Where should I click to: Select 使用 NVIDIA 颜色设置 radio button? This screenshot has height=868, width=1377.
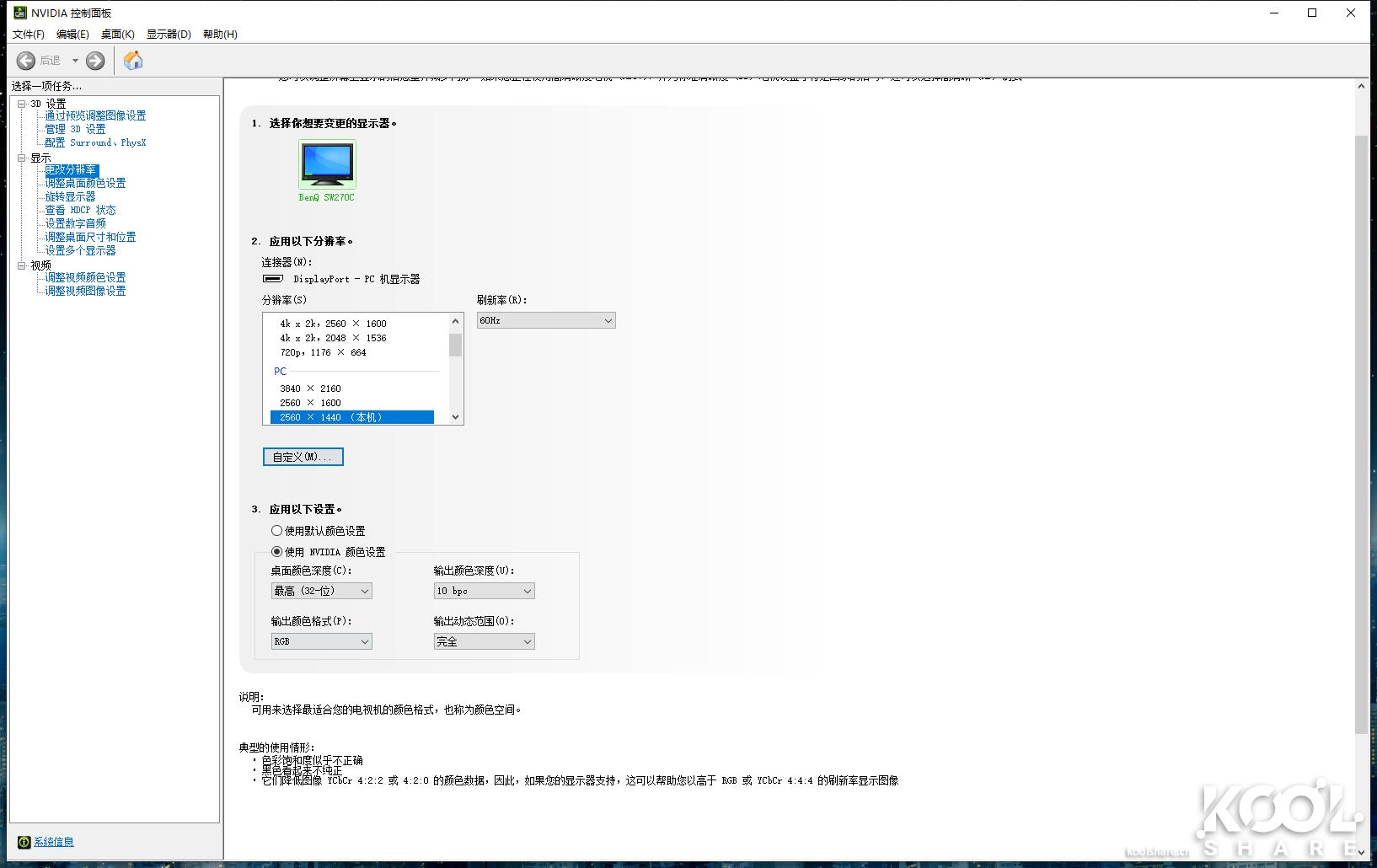point(276,552)
